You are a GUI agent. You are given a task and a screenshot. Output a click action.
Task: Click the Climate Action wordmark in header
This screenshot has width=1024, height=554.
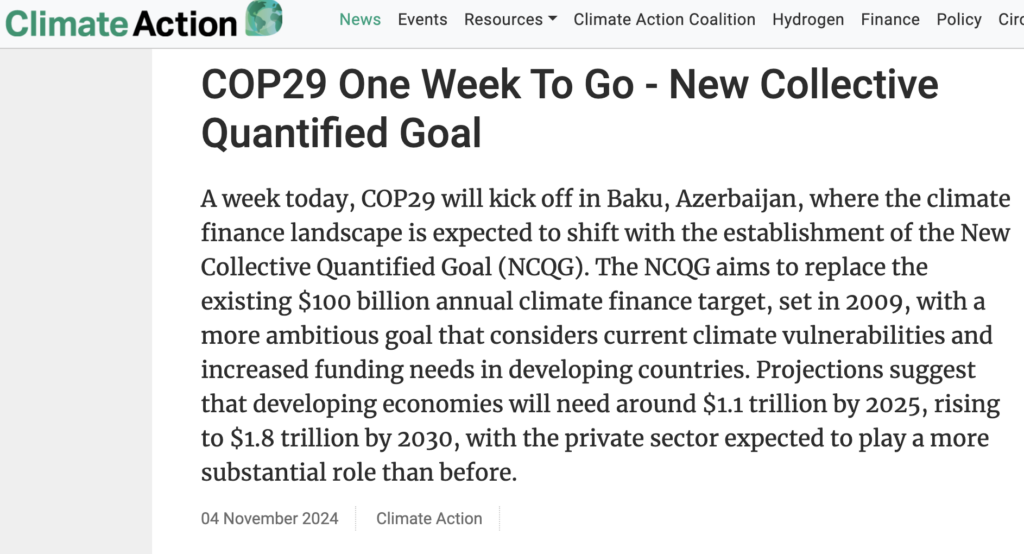tap(121, 24)
